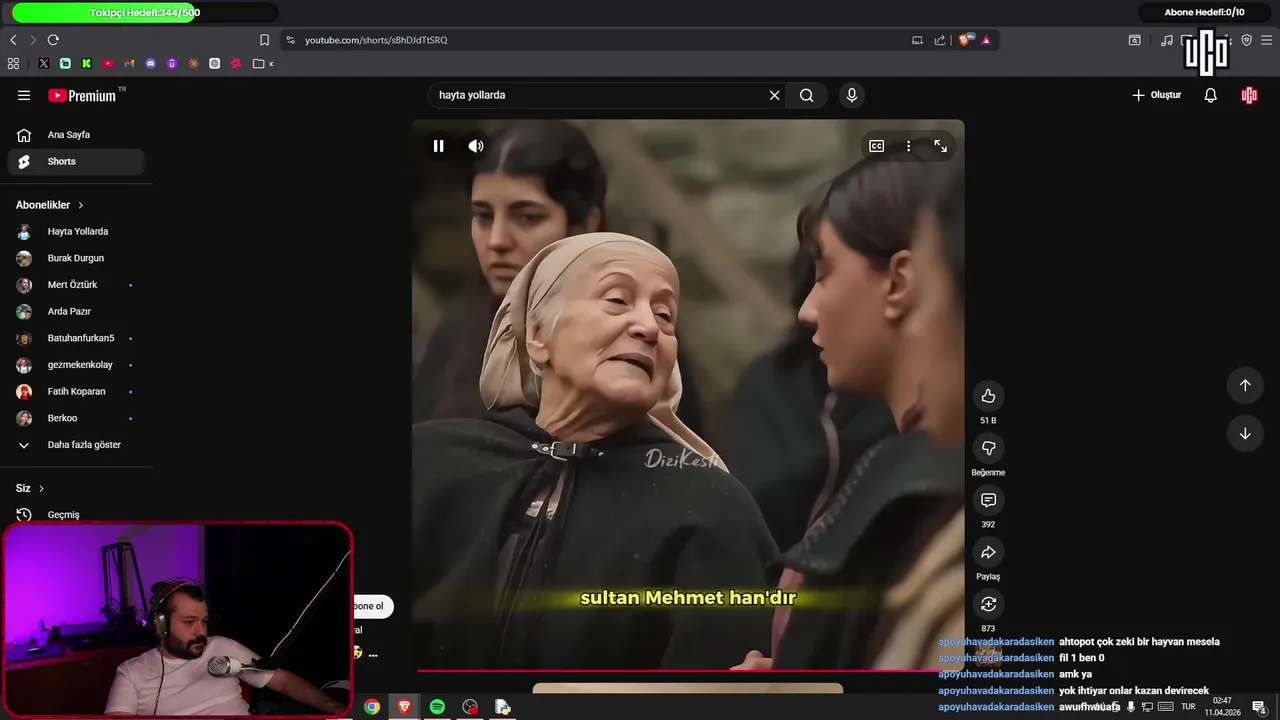1280x720 pixels.
Task: Open Ana Sayfa in the sidebar
Action: coord(76,135)
